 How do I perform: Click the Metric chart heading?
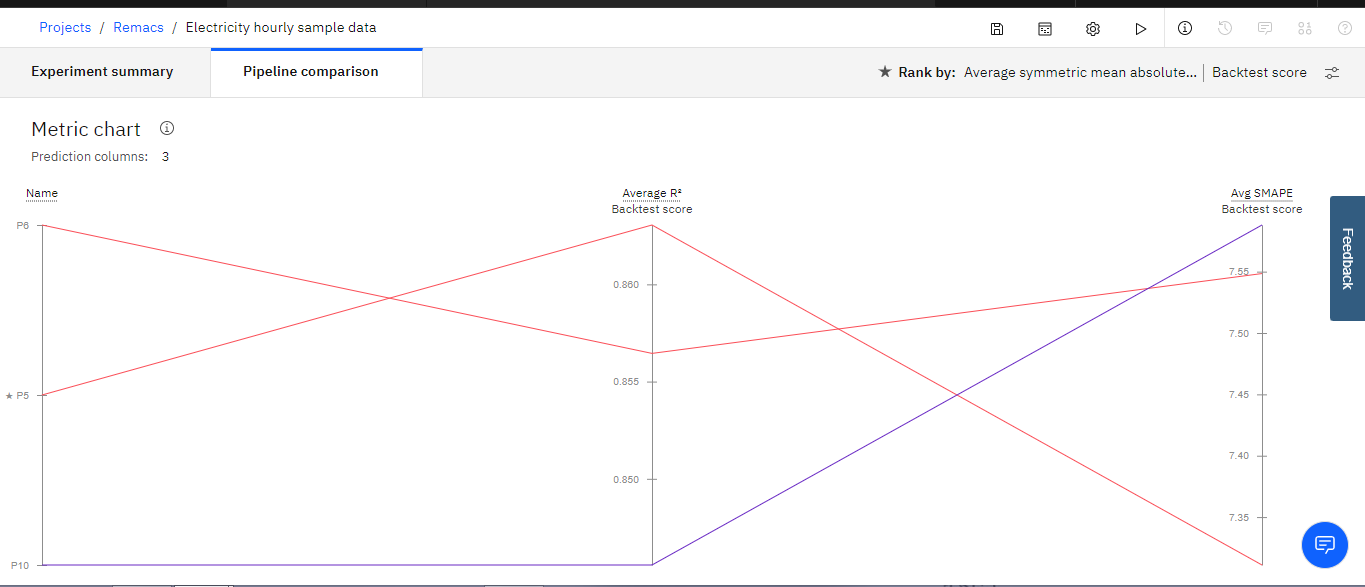pyautogui.click(x=86, y=129)
